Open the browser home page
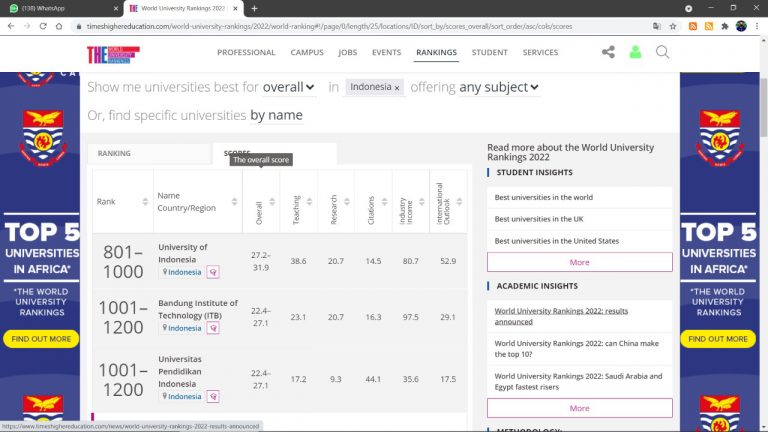This screenshot has height=432, width=768. [59, 26]
